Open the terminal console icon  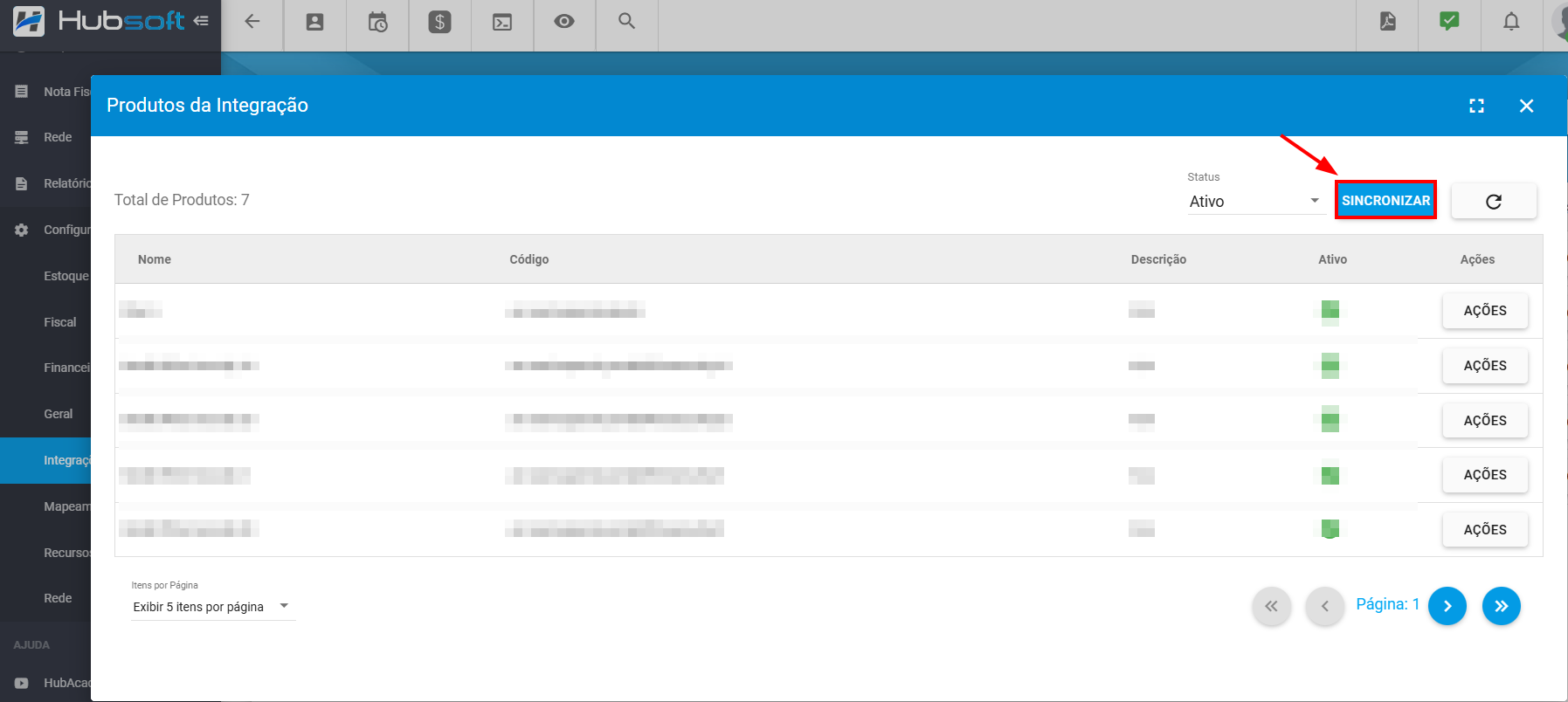[x=502, y=22]
